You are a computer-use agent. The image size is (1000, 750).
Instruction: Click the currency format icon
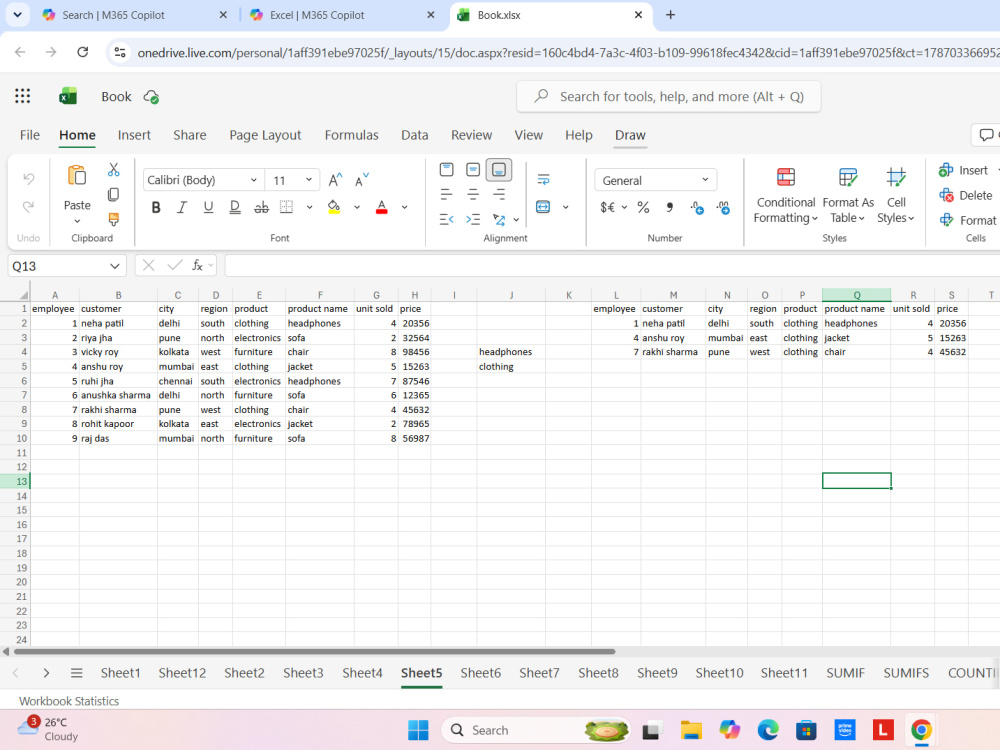[x=608, y=207]
